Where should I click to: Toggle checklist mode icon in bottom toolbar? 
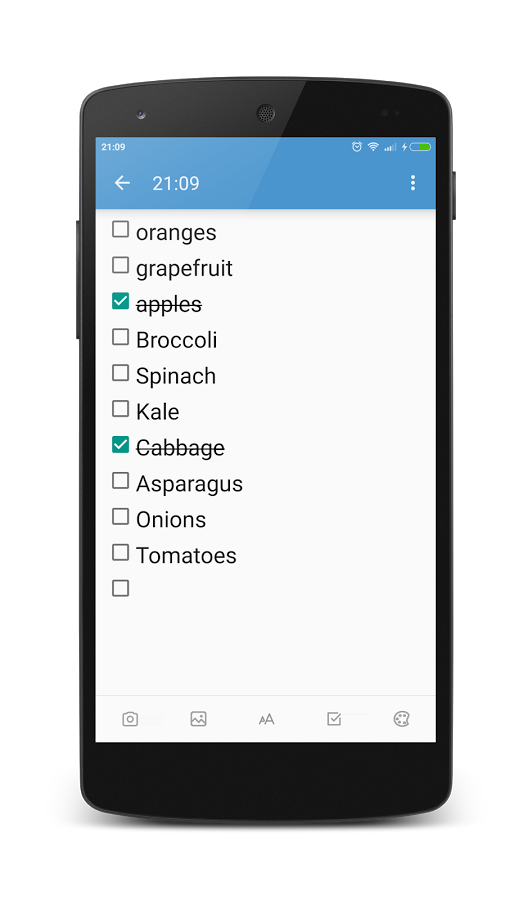(334, 719)
